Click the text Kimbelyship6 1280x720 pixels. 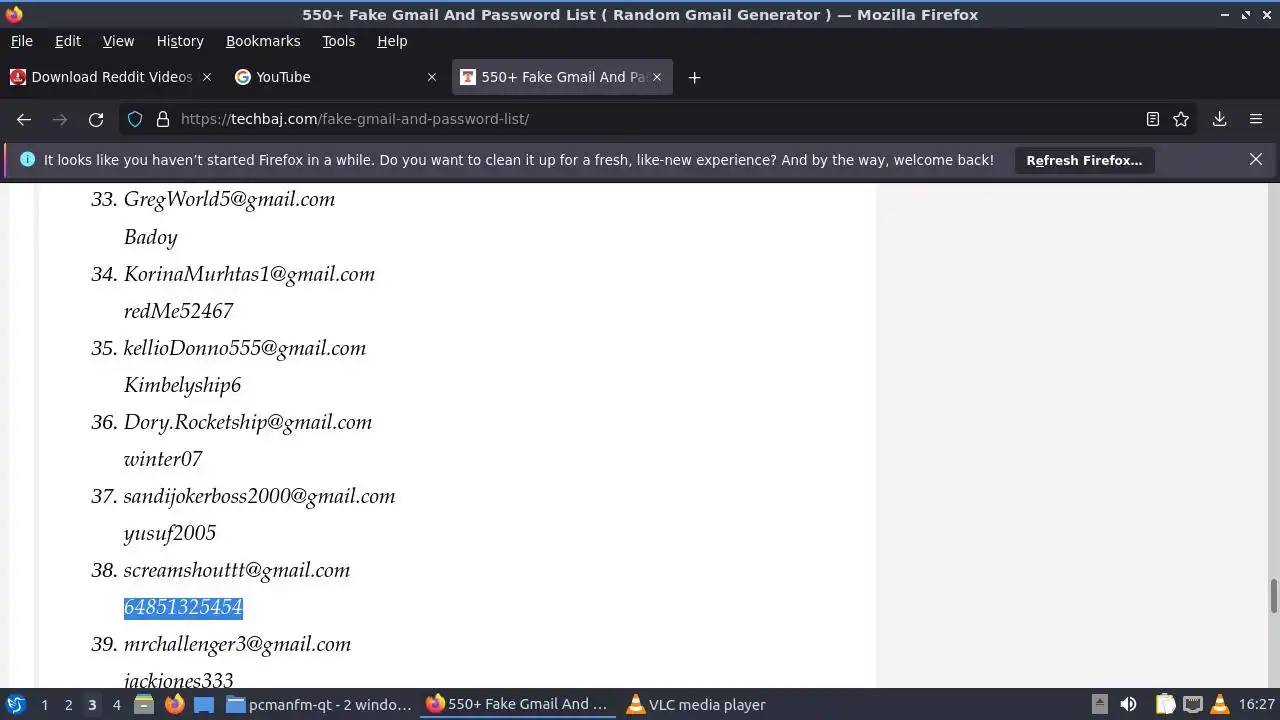point(182,385)
